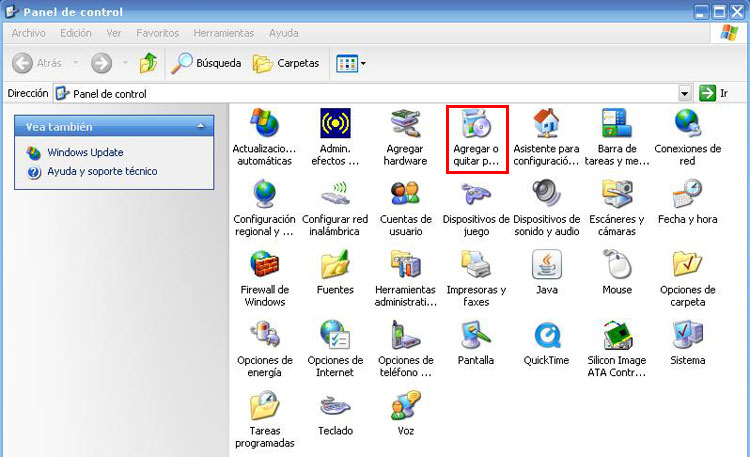Click the Ir go button
750x457 pixels.
[714, 93]
